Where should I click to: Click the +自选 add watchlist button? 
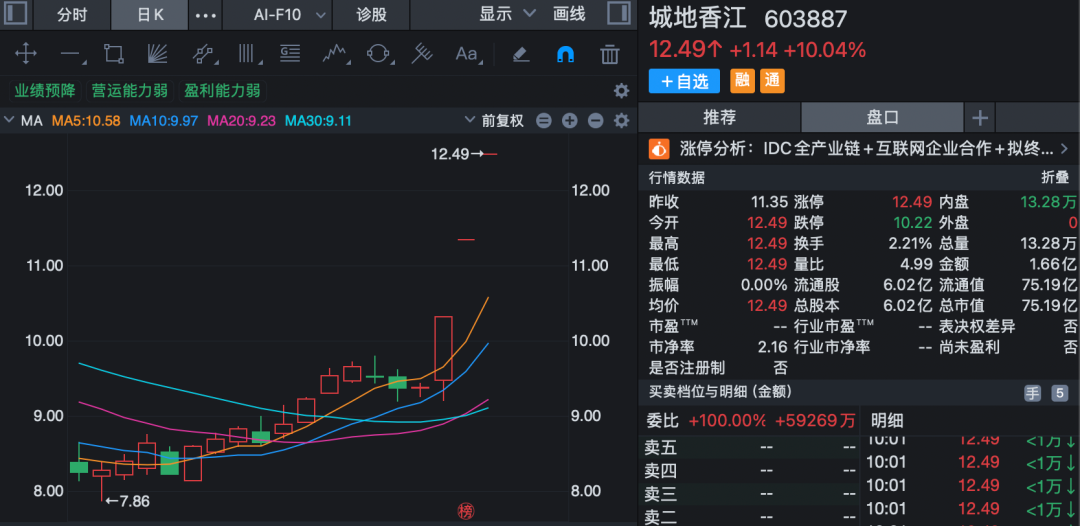[684, 81]
